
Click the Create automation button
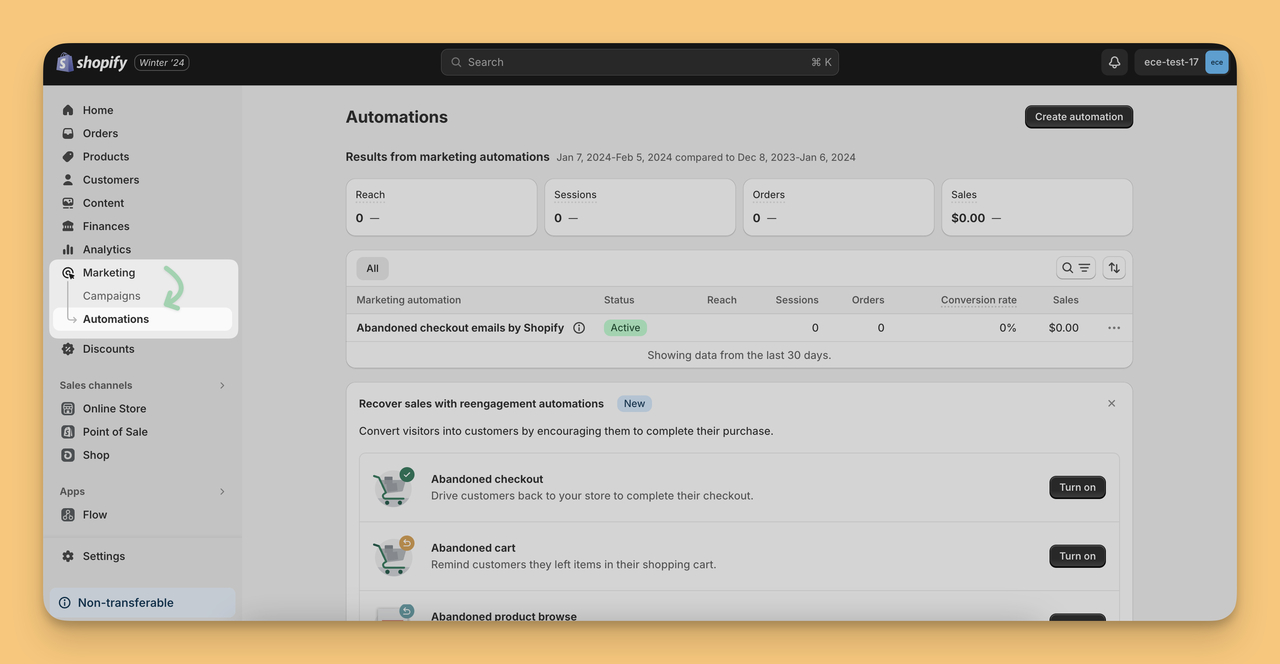1079,117
